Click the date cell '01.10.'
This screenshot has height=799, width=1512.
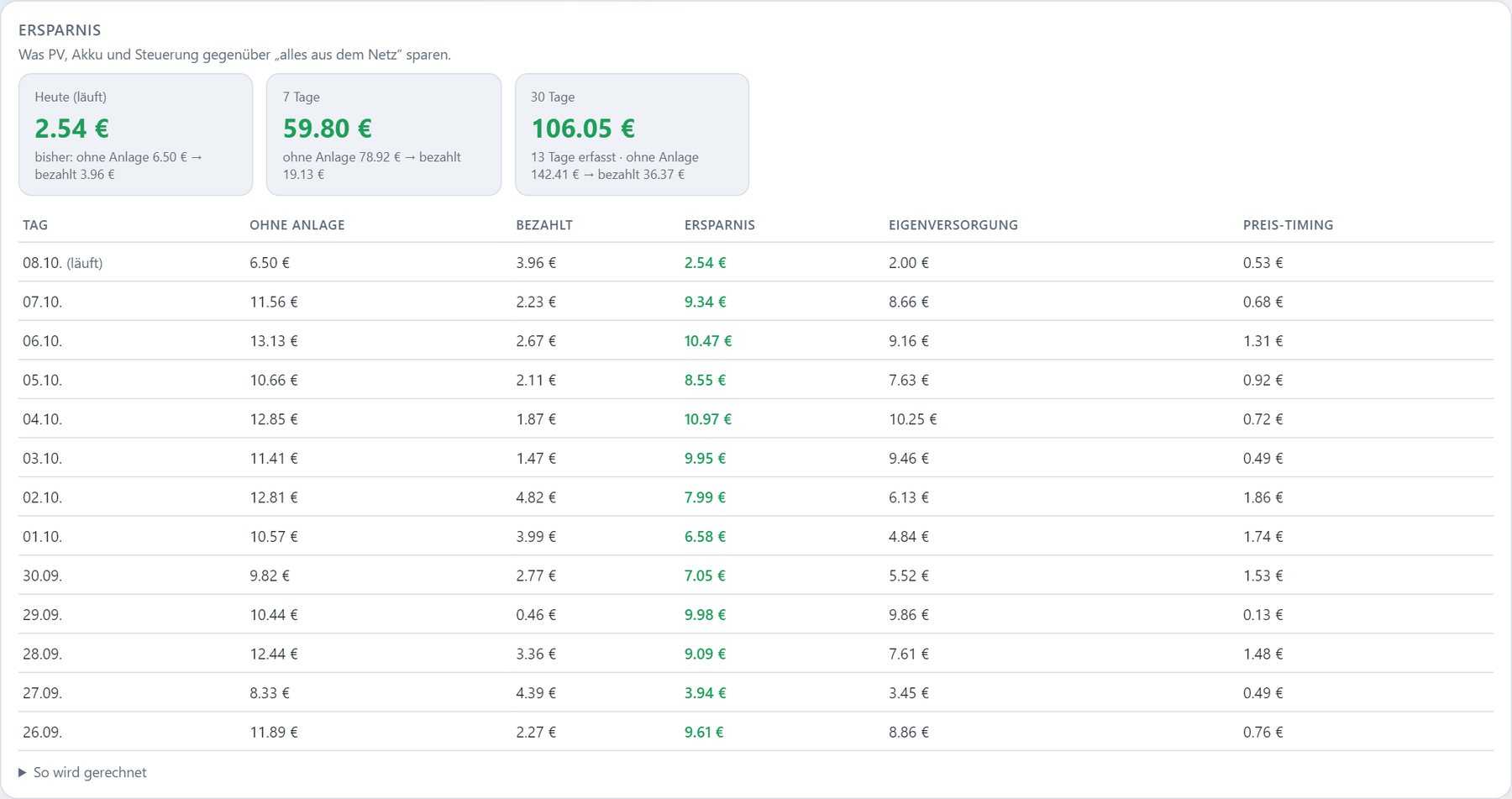[x=43, y=537]
